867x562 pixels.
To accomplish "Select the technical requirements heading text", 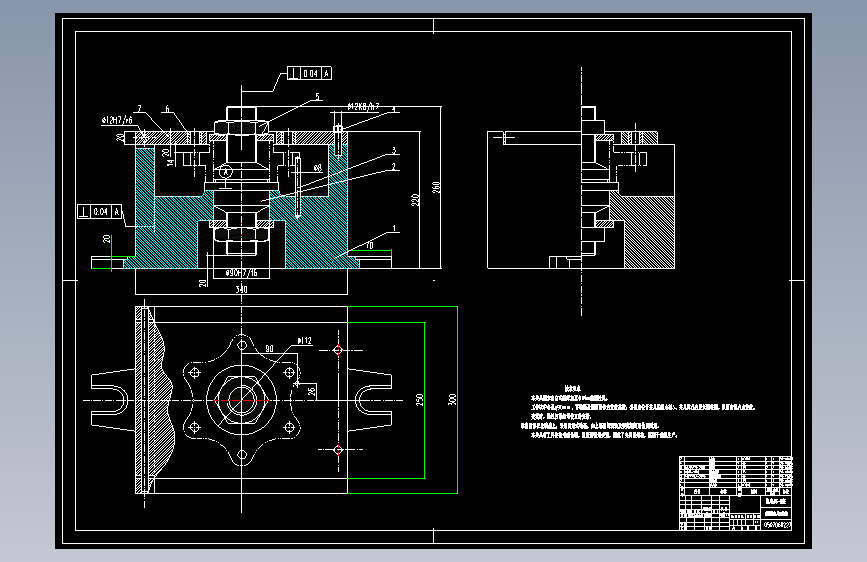I will [x=572, y=389].
